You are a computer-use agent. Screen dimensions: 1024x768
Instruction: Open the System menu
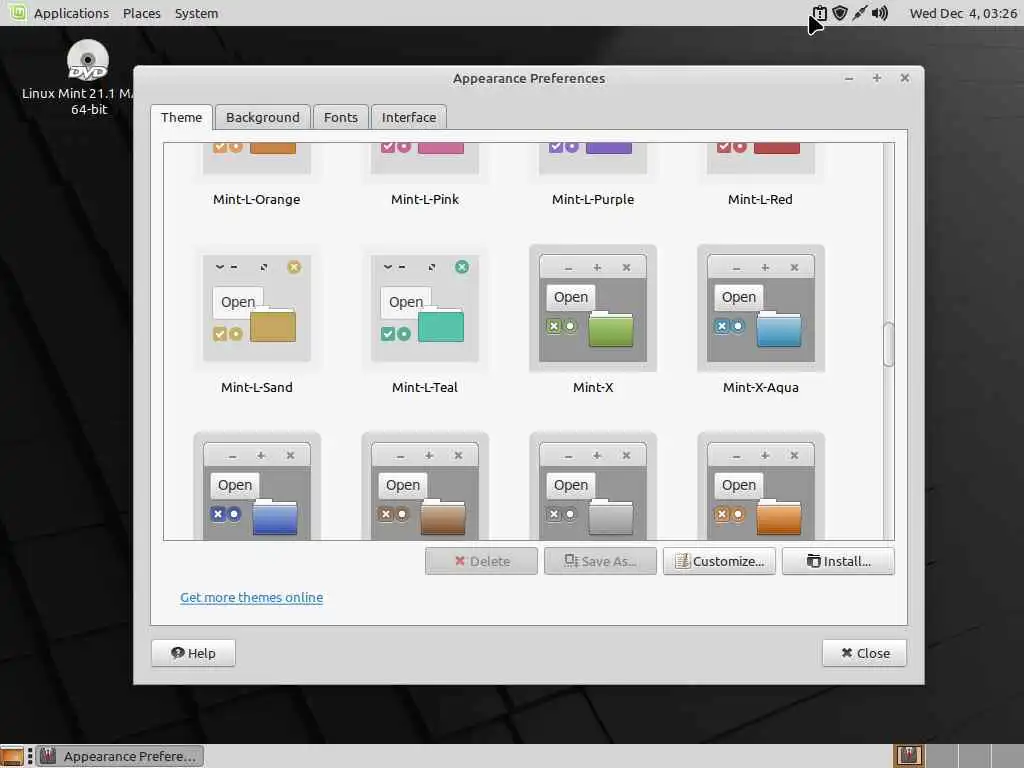197,13
